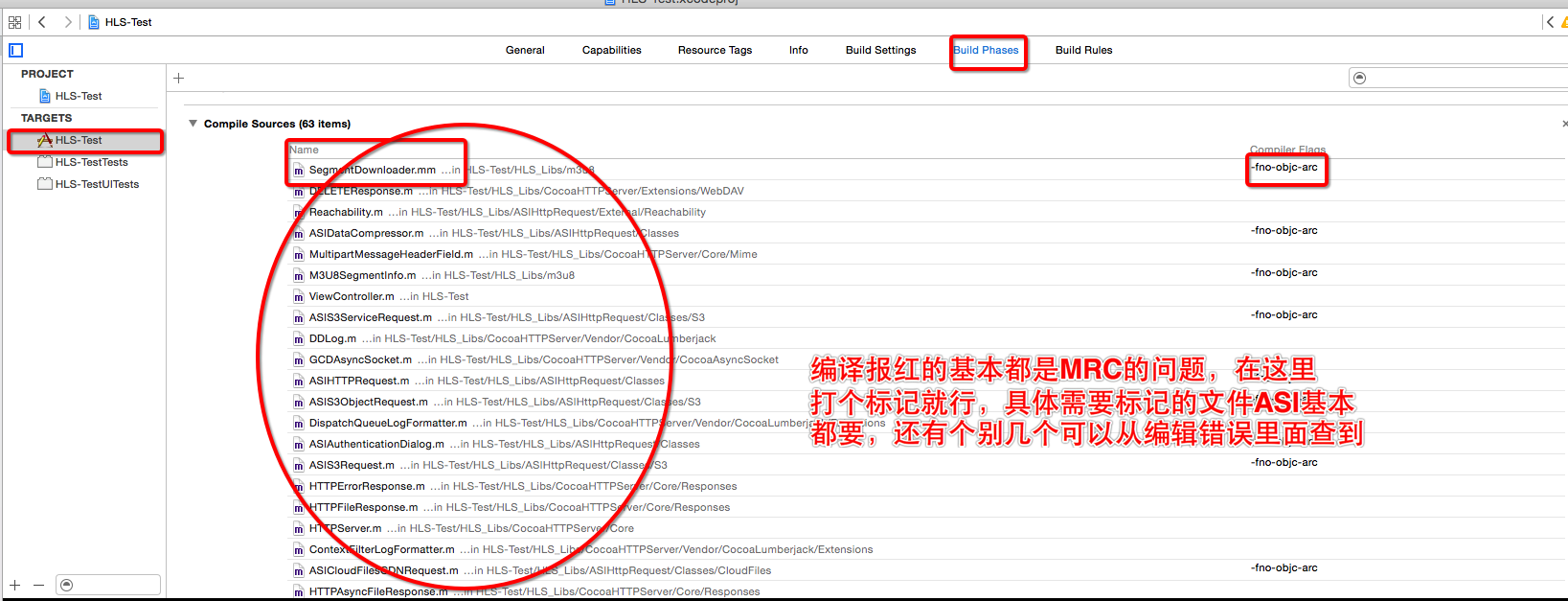Toggle the project and targets list sidebar
The height and width of the screenshot is (601, 1568).
click(15, 50)
